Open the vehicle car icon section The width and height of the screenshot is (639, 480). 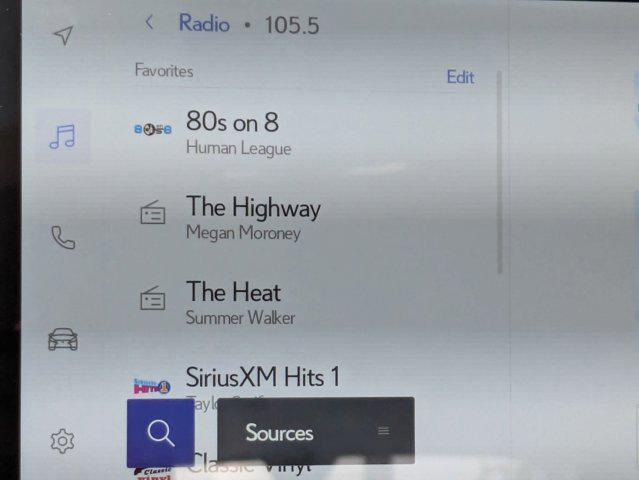pyautogui.click(x=63, y=339)
